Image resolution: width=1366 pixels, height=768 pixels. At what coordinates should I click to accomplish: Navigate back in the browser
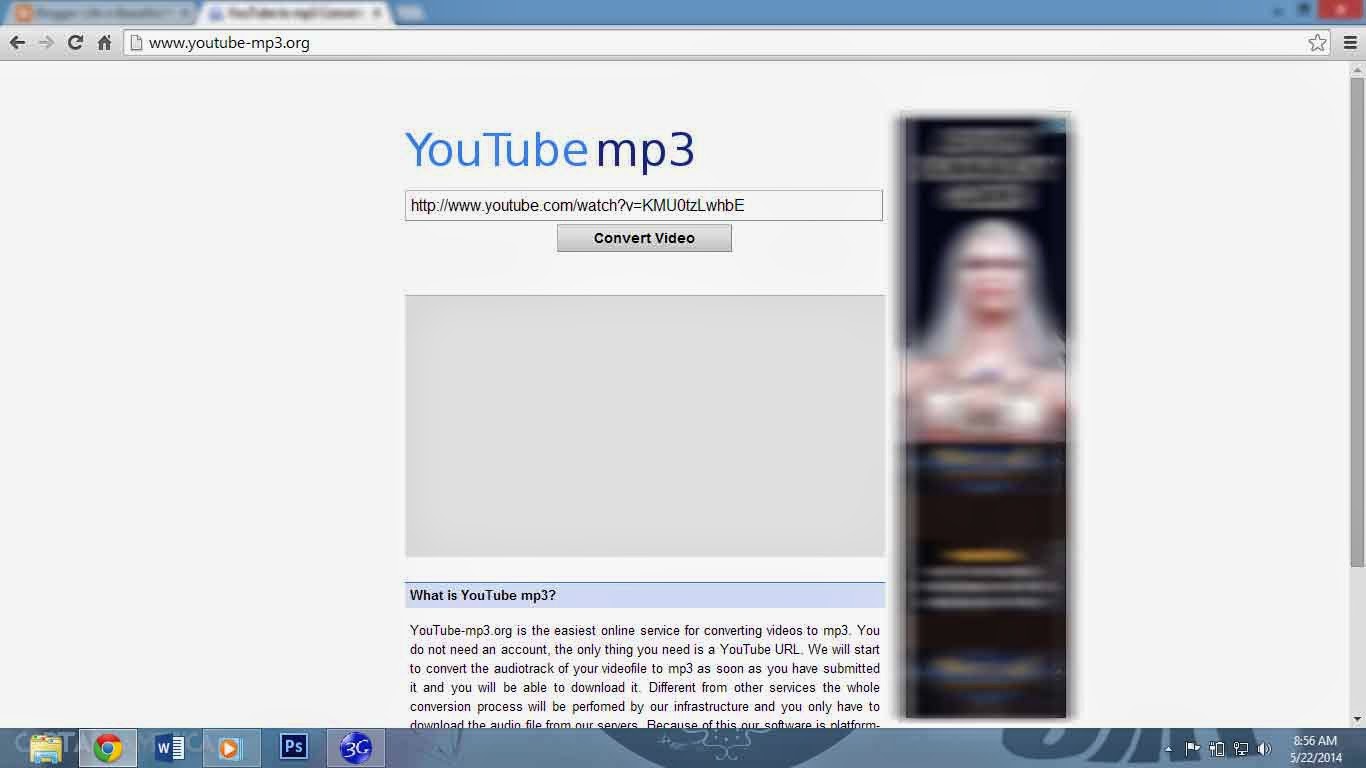(17, 43)
